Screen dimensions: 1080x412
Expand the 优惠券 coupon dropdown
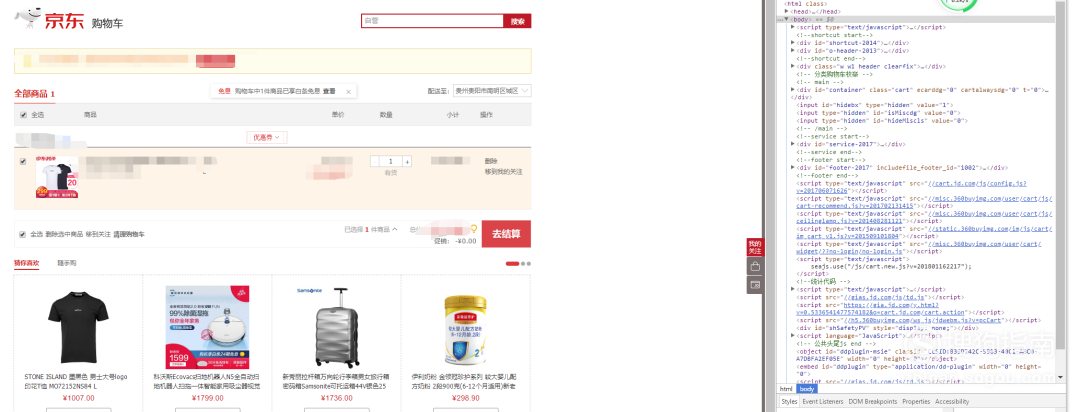267,137
